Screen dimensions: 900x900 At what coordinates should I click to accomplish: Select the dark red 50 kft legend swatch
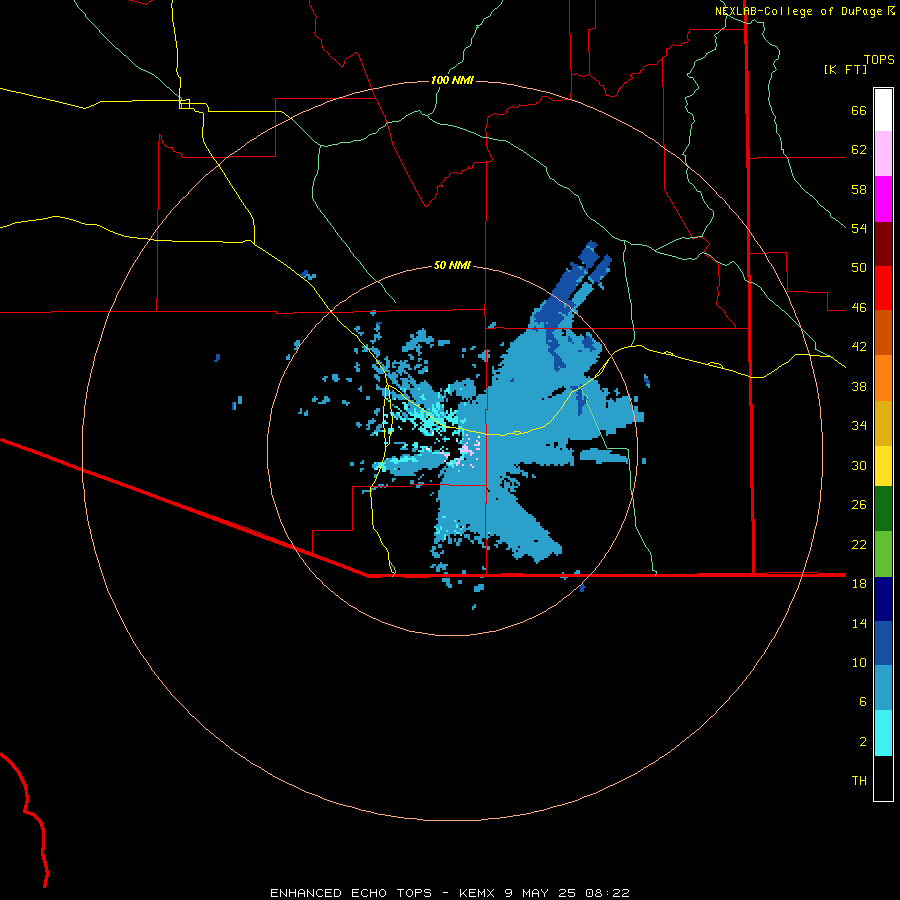tap(883, 244)
